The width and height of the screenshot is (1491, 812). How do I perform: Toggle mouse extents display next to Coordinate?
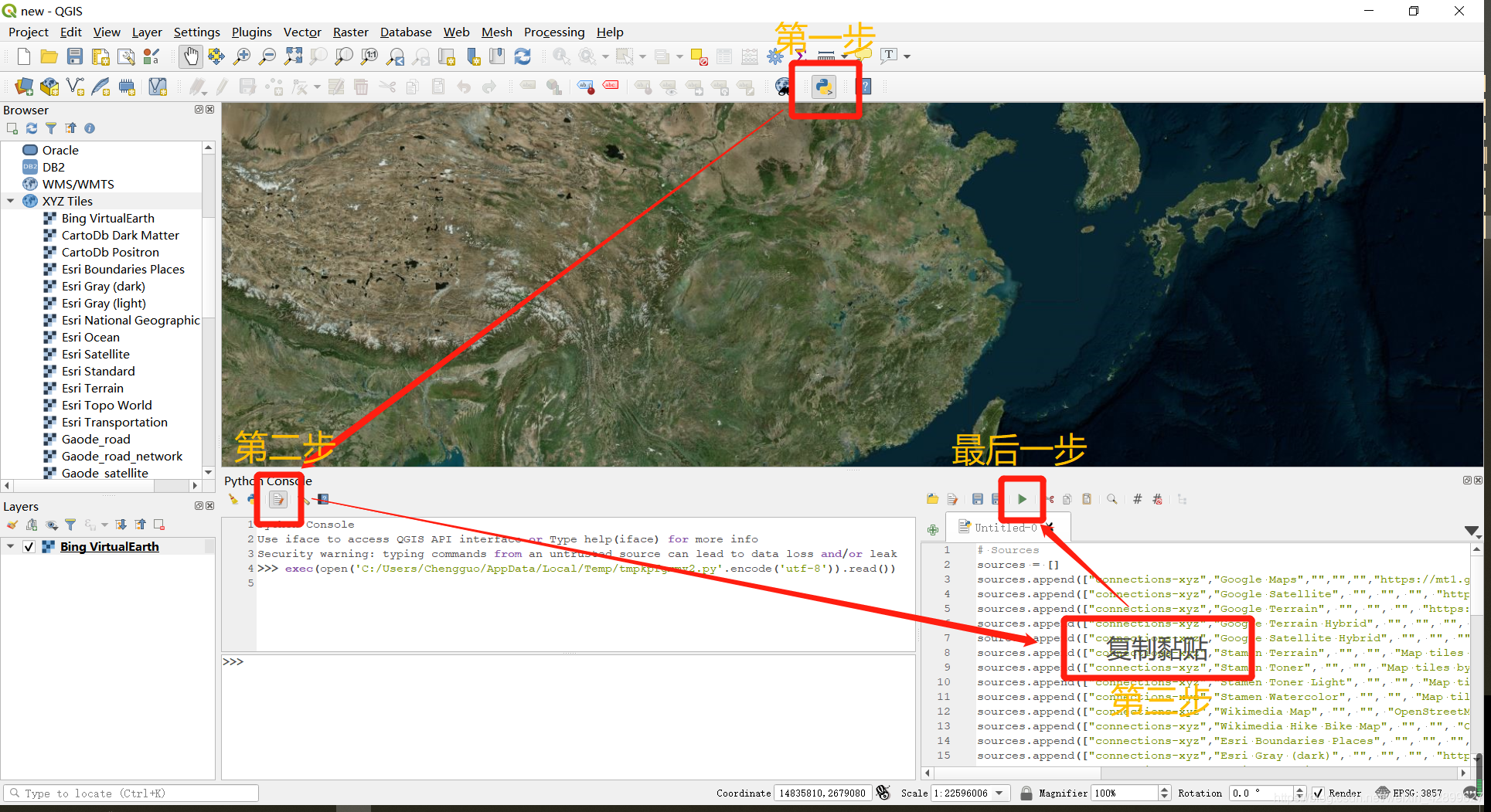883,793
